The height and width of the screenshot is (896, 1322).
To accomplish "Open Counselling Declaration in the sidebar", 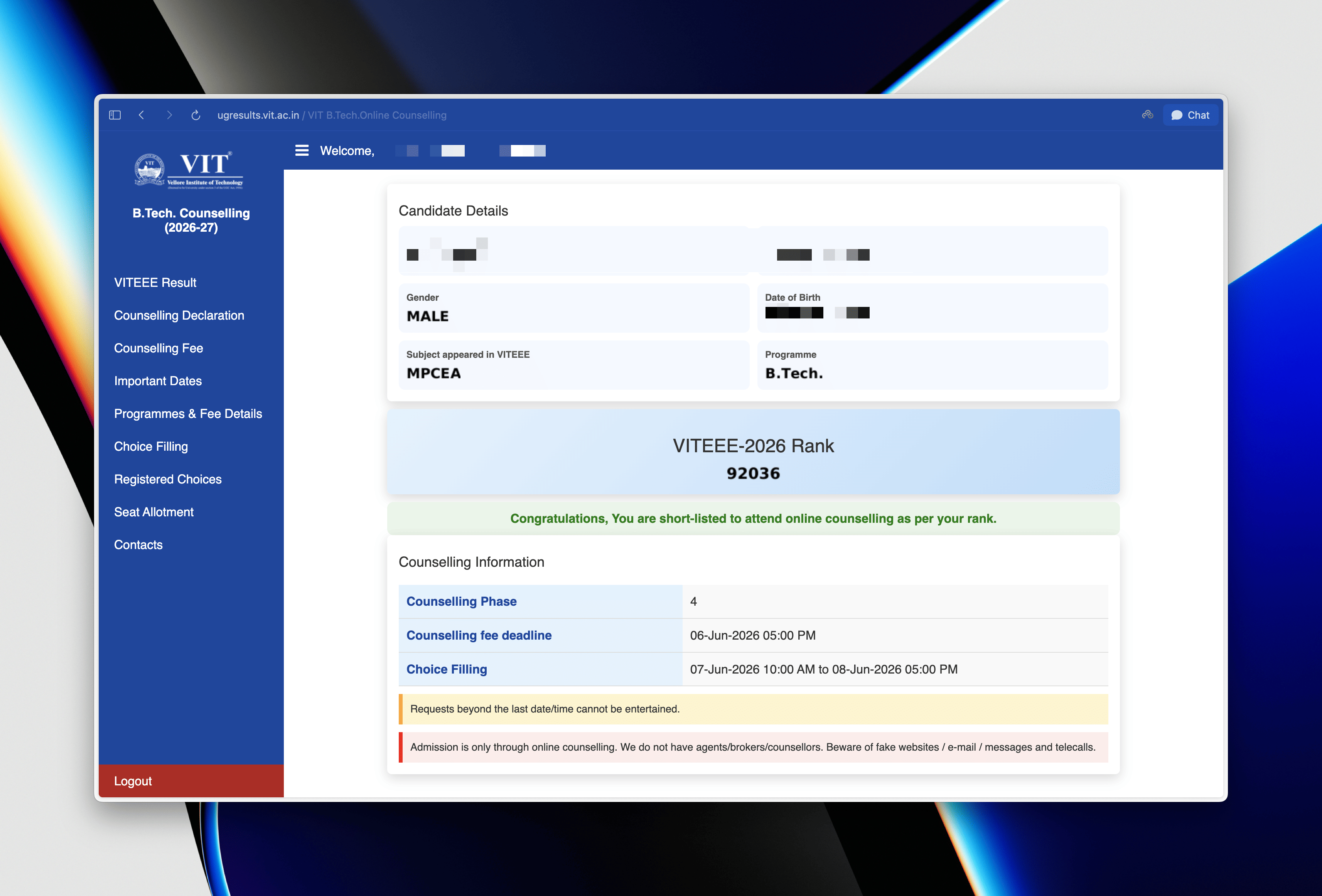I will (x=179, y=315).
